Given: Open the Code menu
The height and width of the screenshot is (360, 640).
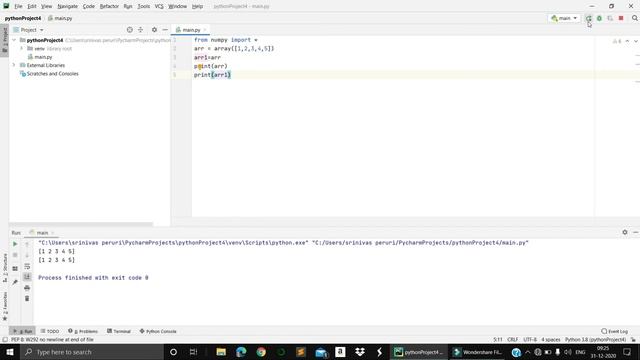Looking at the screenshot, I should pos(89,6).
